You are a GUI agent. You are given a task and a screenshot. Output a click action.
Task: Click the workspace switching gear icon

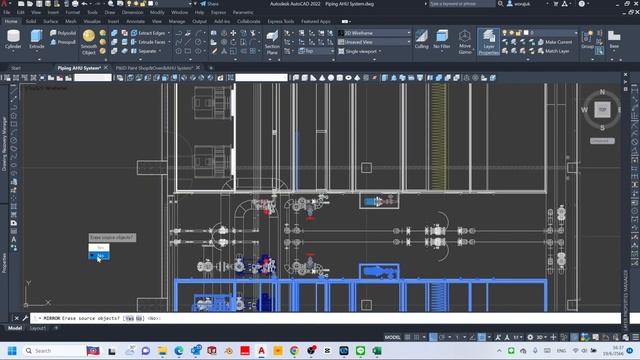530,337
